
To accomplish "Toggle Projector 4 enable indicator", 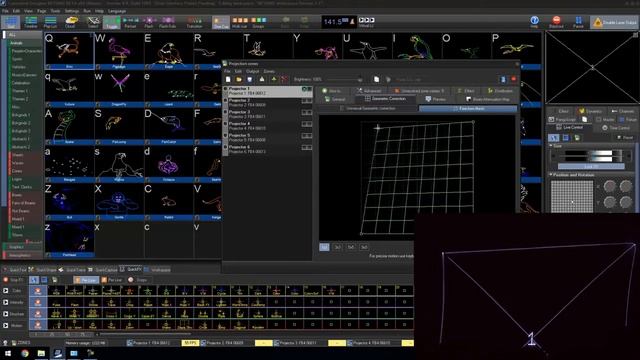I will click(225, 124).
